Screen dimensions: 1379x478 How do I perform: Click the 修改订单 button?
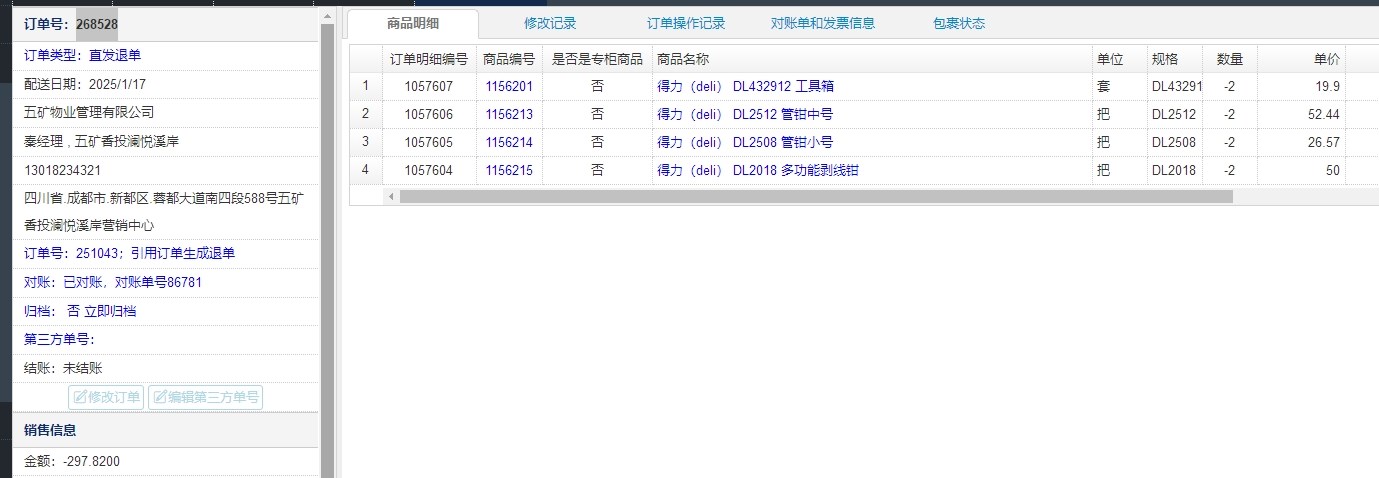(106, 397)
